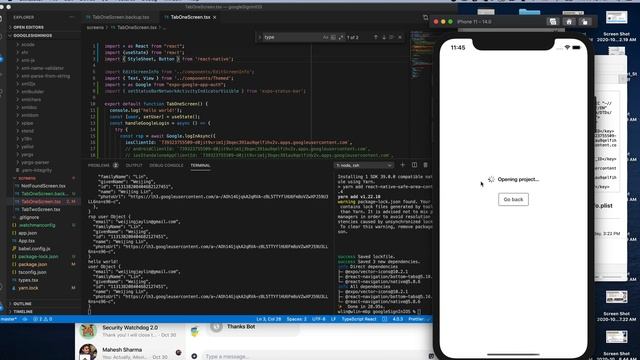The width and height of the screenshot is (640, 360).
Task: Open yarn.lock file
Action: (28, 288)
